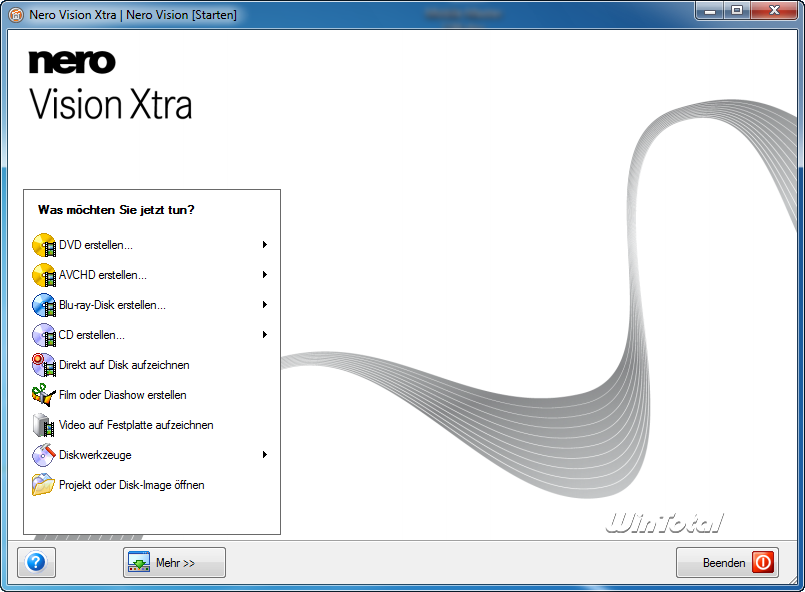Expand the DVD erstellen submenu arrow
This screenshot has width=805, height=592.
coord(265,245)
